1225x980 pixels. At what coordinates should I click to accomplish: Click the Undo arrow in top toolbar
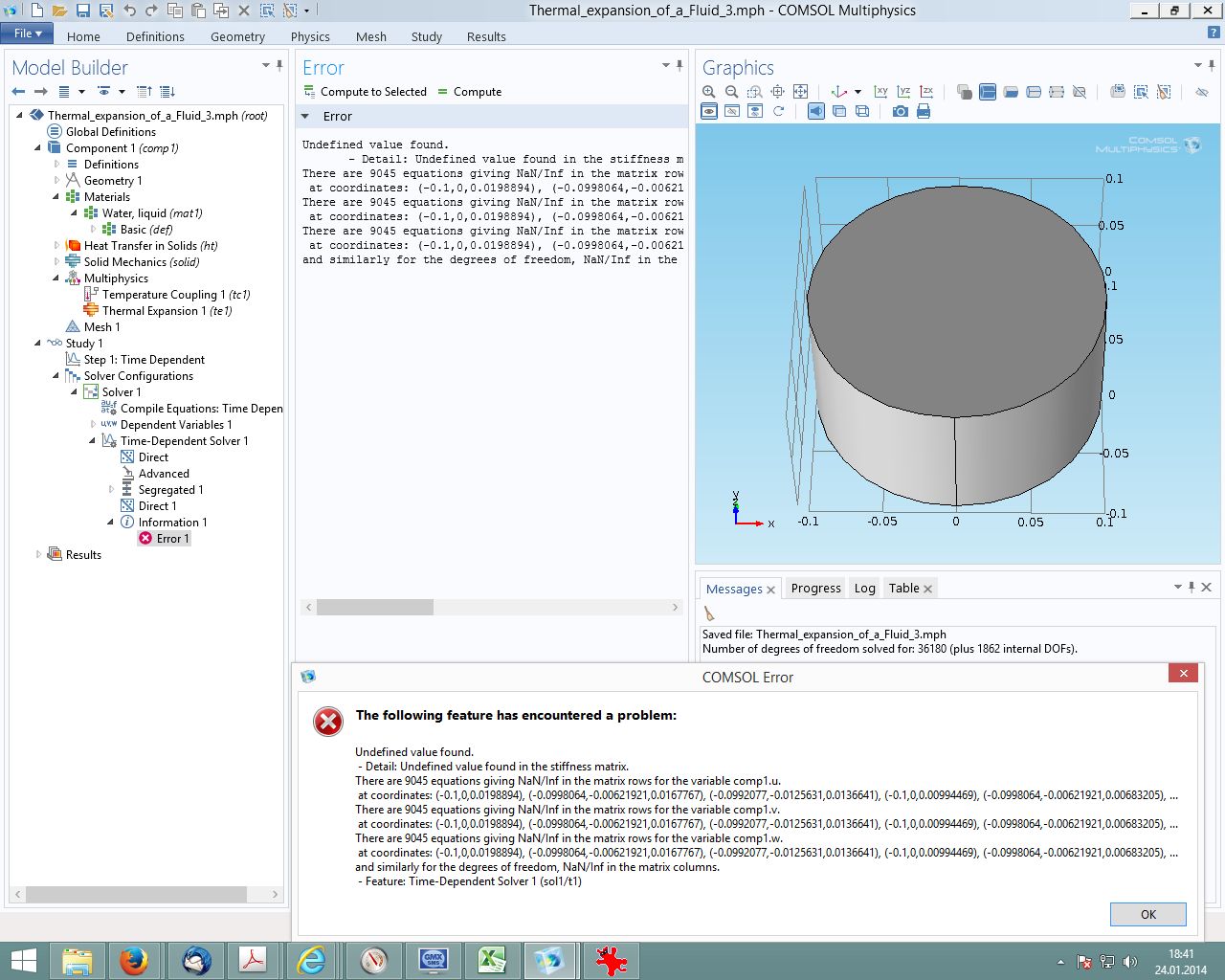tap(129, 11)
